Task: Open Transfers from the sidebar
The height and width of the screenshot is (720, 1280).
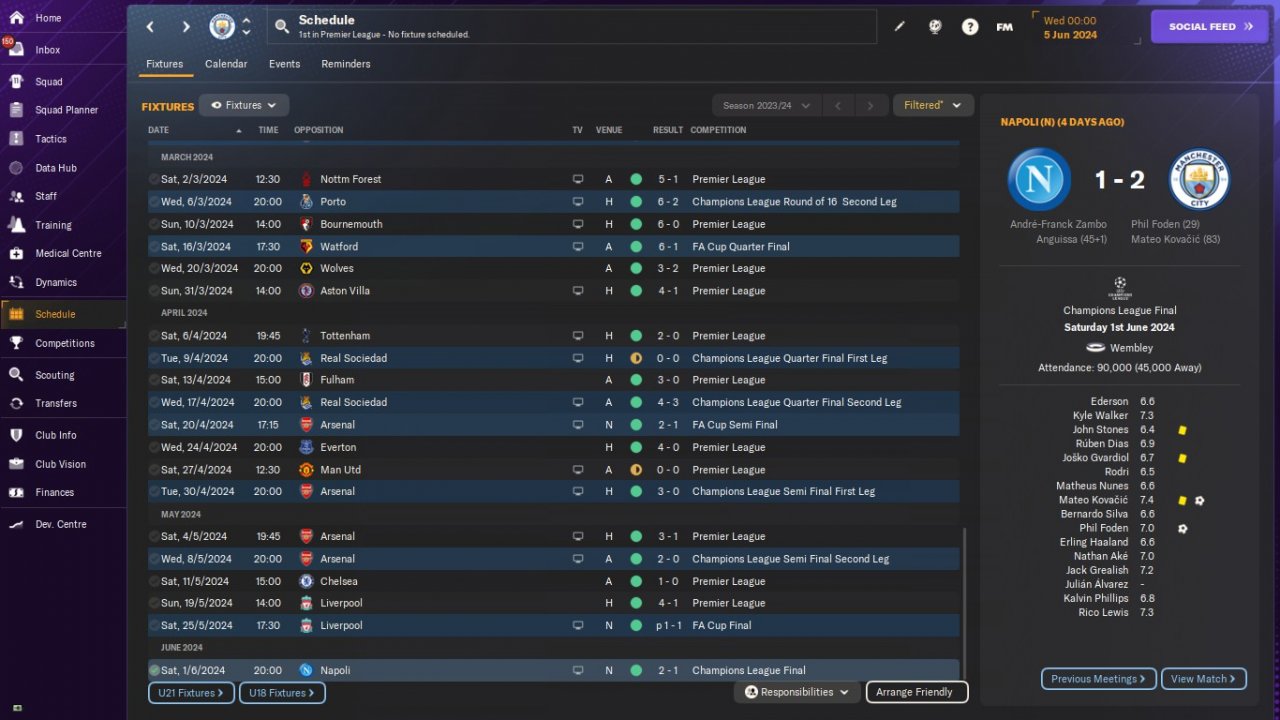Action: [63, 403]
